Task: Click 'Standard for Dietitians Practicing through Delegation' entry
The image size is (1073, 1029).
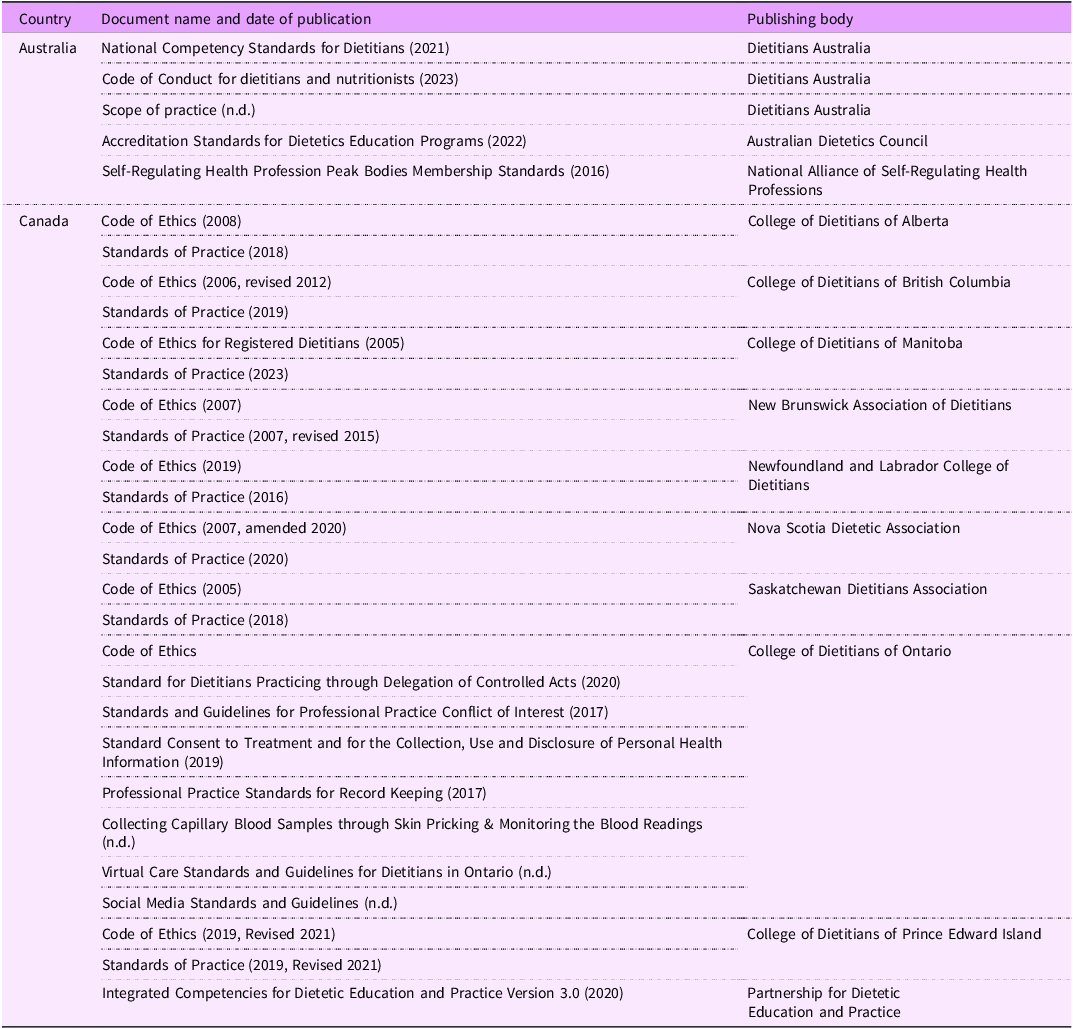Action: (x=361, y=682)
